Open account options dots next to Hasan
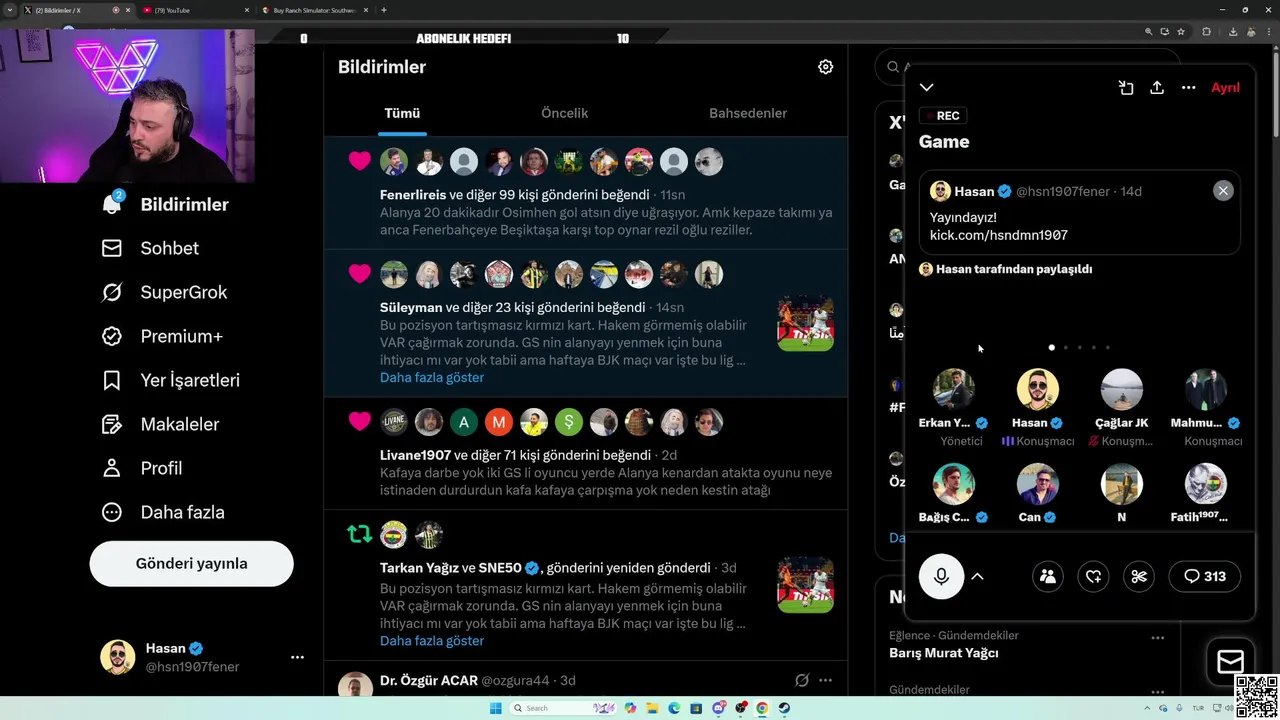Image resolution: width=1280 pixels, height=720 pixels. [x=297, y=657]
